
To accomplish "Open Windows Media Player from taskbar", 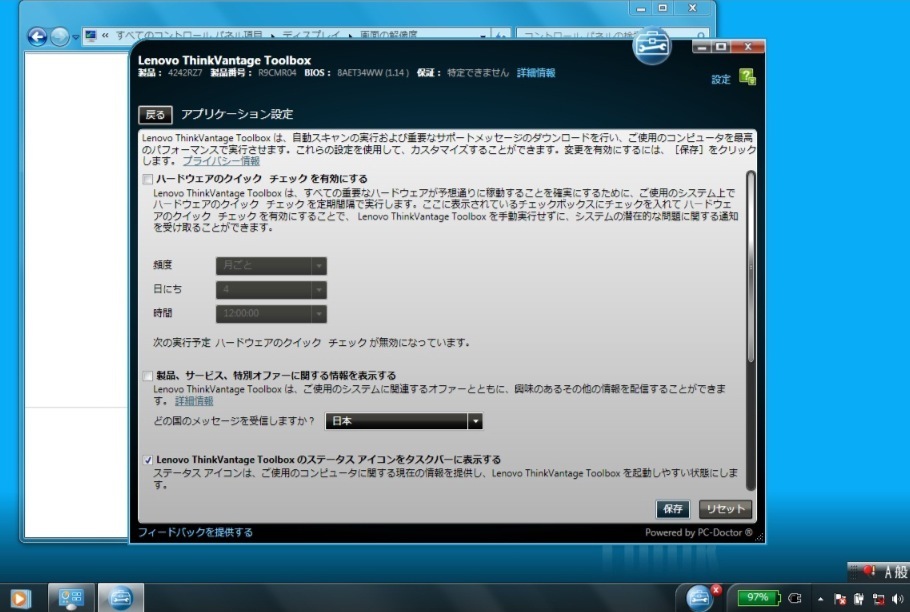I will (19, 599).
